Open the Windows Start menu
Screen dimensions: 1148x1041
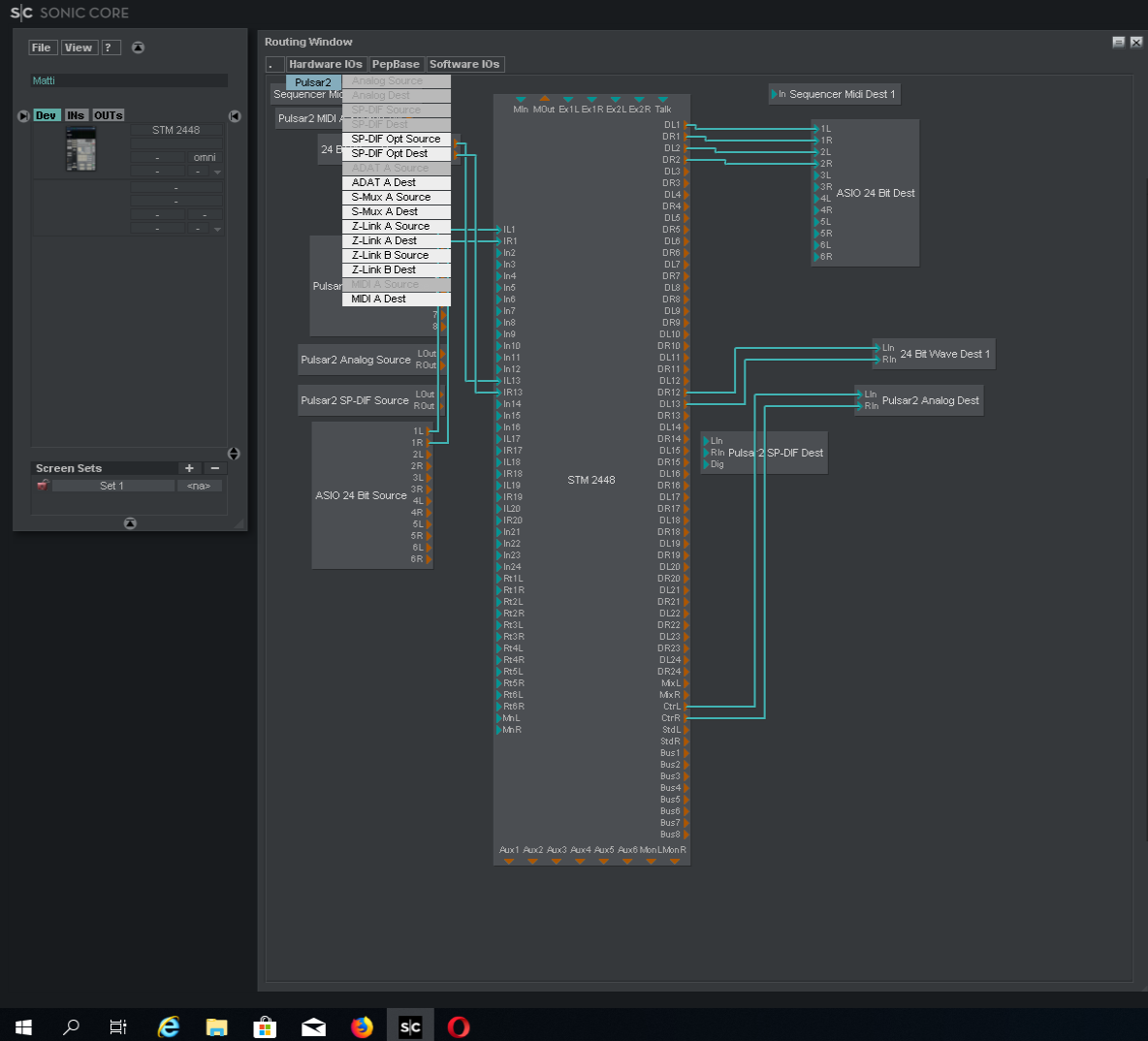click(23, 1026)
